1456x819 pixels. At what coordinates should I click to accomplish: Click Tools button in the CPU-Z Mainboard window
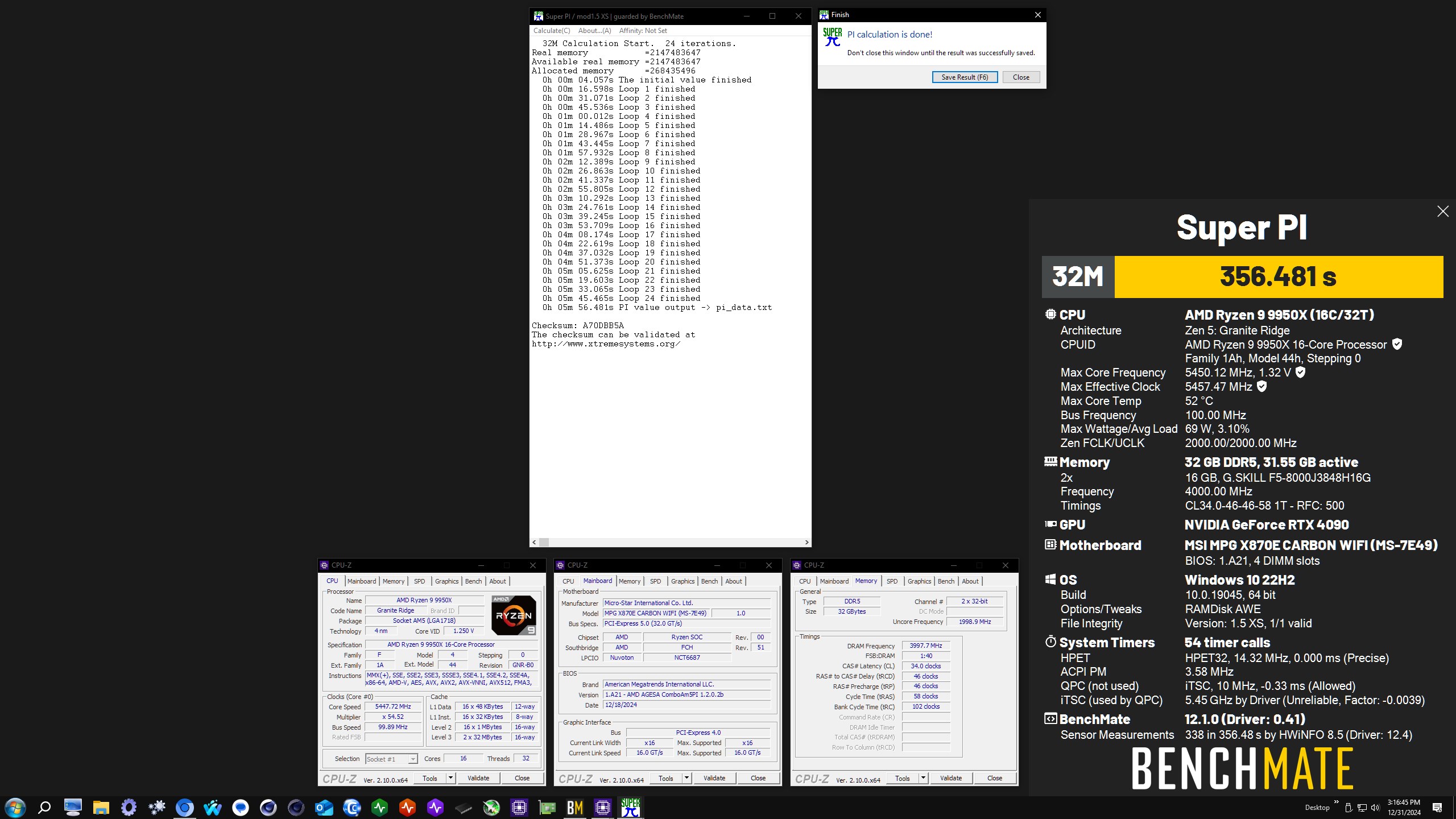click(665, 778)
